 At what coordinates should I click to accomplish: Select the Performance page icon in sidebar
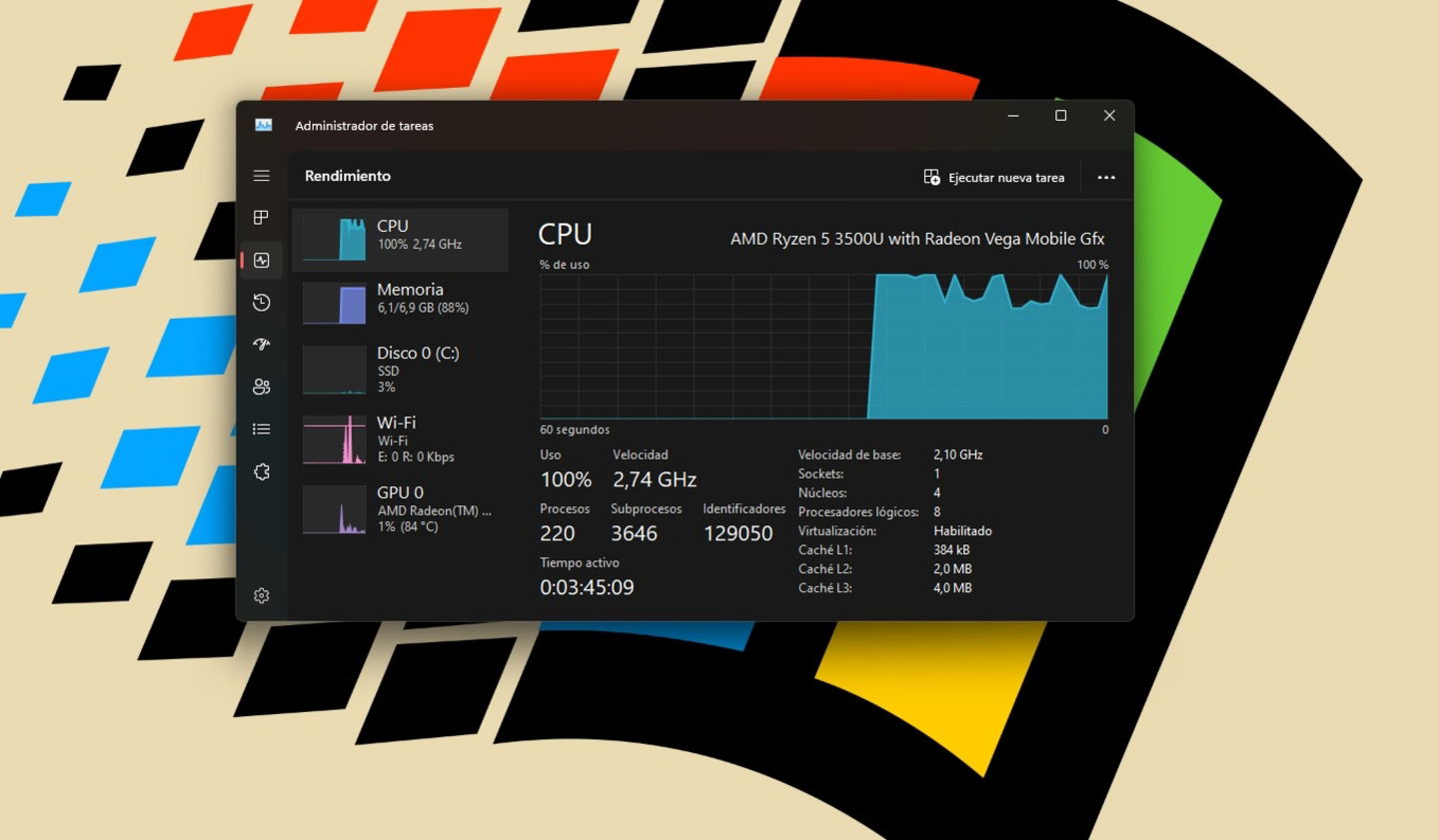coord(262,261)
